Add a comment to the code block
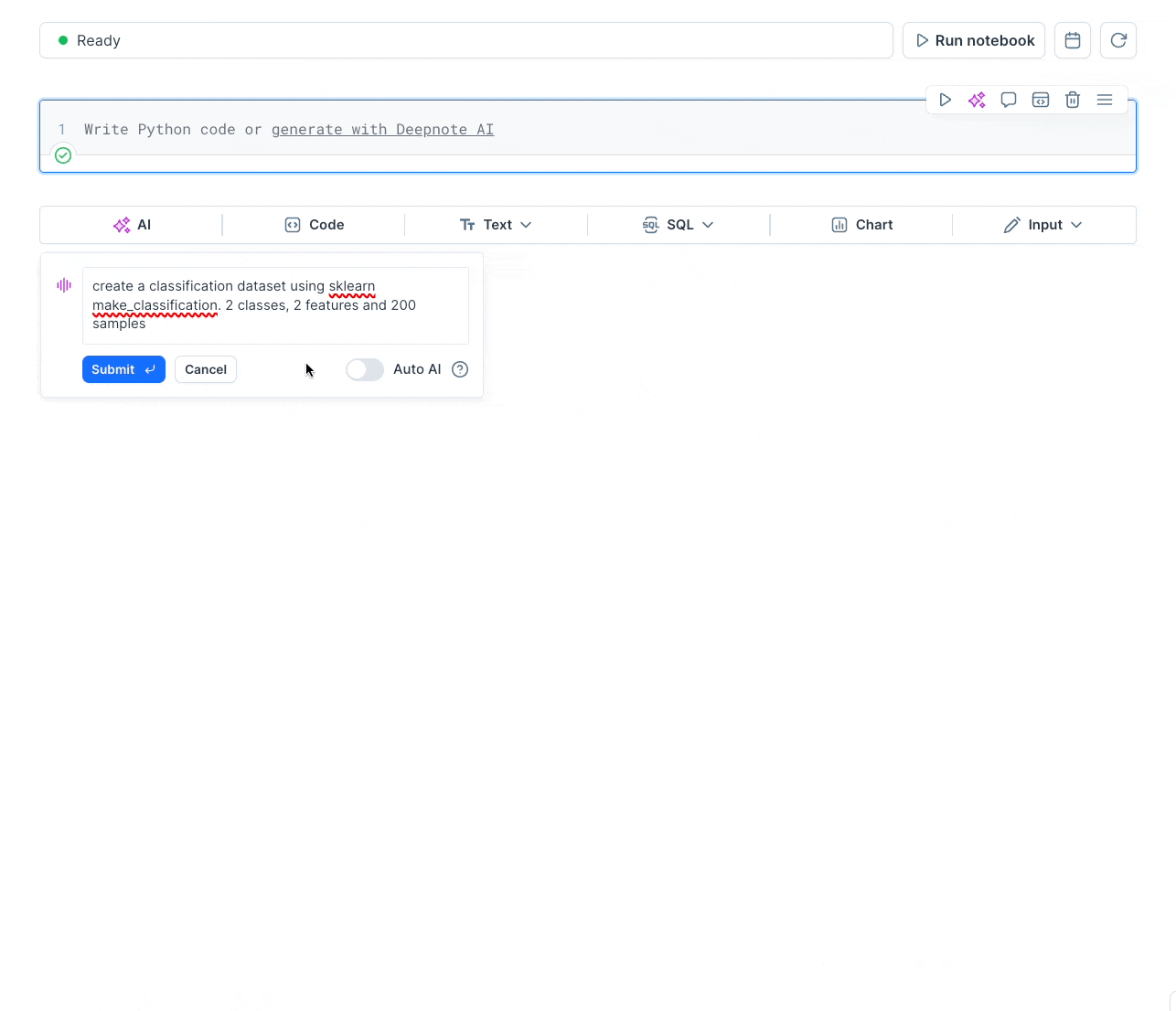The width and height of the screenshot is (1176, 1011). pos(1008,100)
